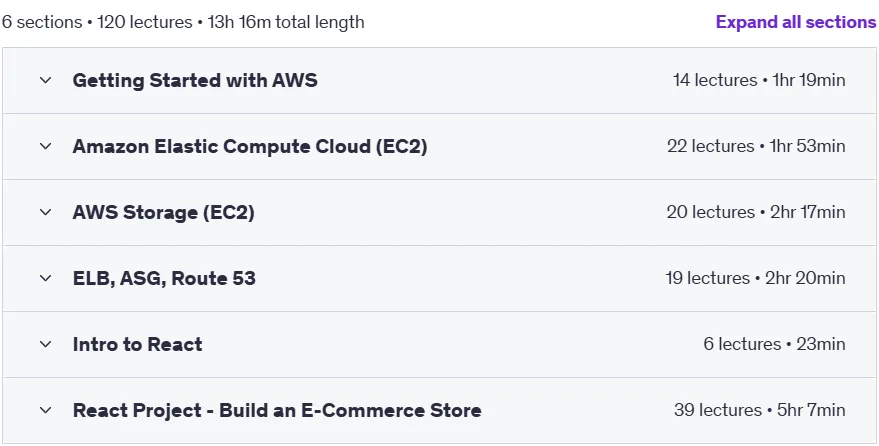The height and width of the screenshot is (446, 879).
Task: Expand the Amazon Elastic Compute Cloud chevron
Action: point(45,147)
